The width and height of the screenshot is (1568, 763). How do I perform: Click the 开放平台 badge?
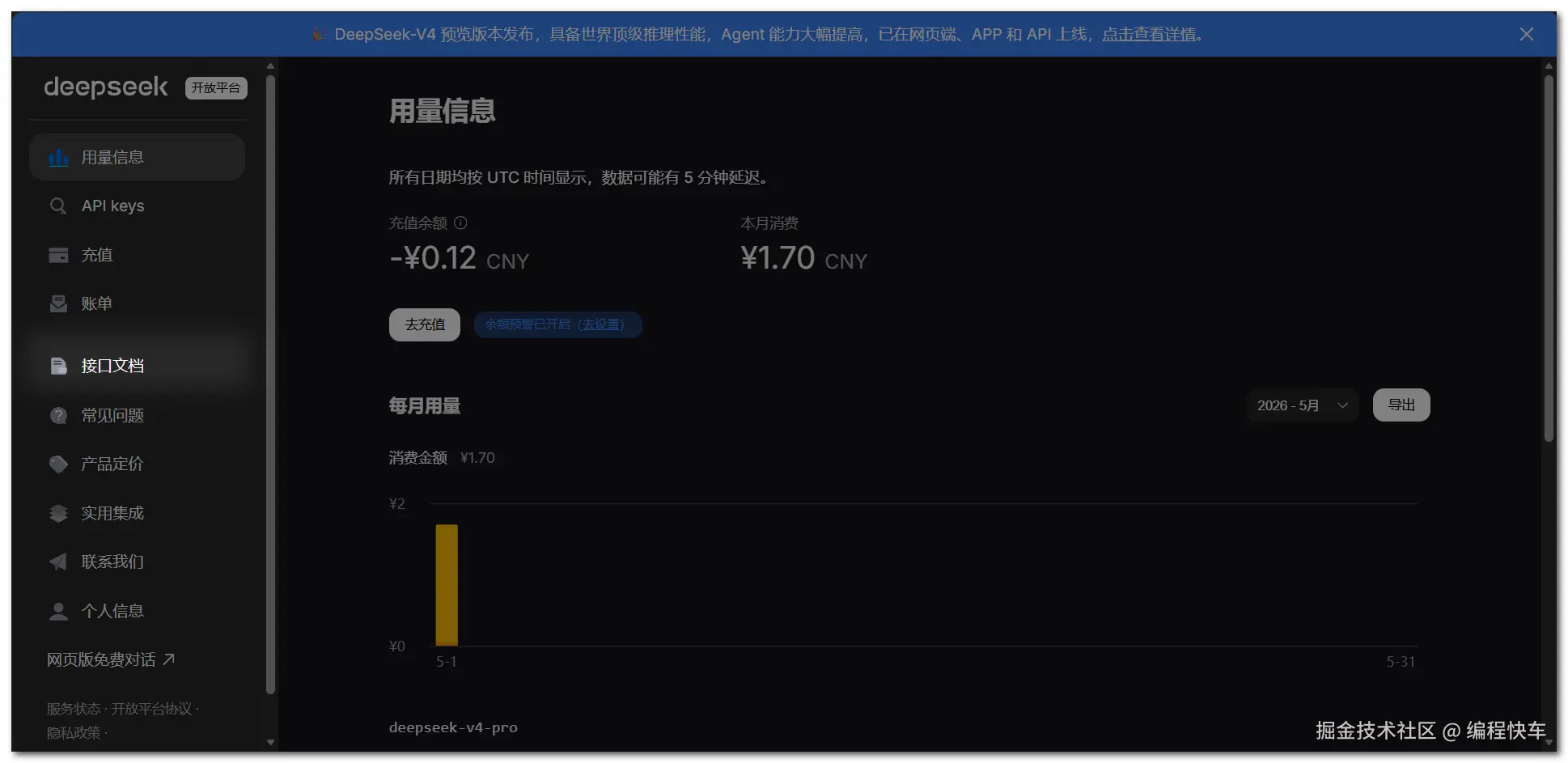216,87
